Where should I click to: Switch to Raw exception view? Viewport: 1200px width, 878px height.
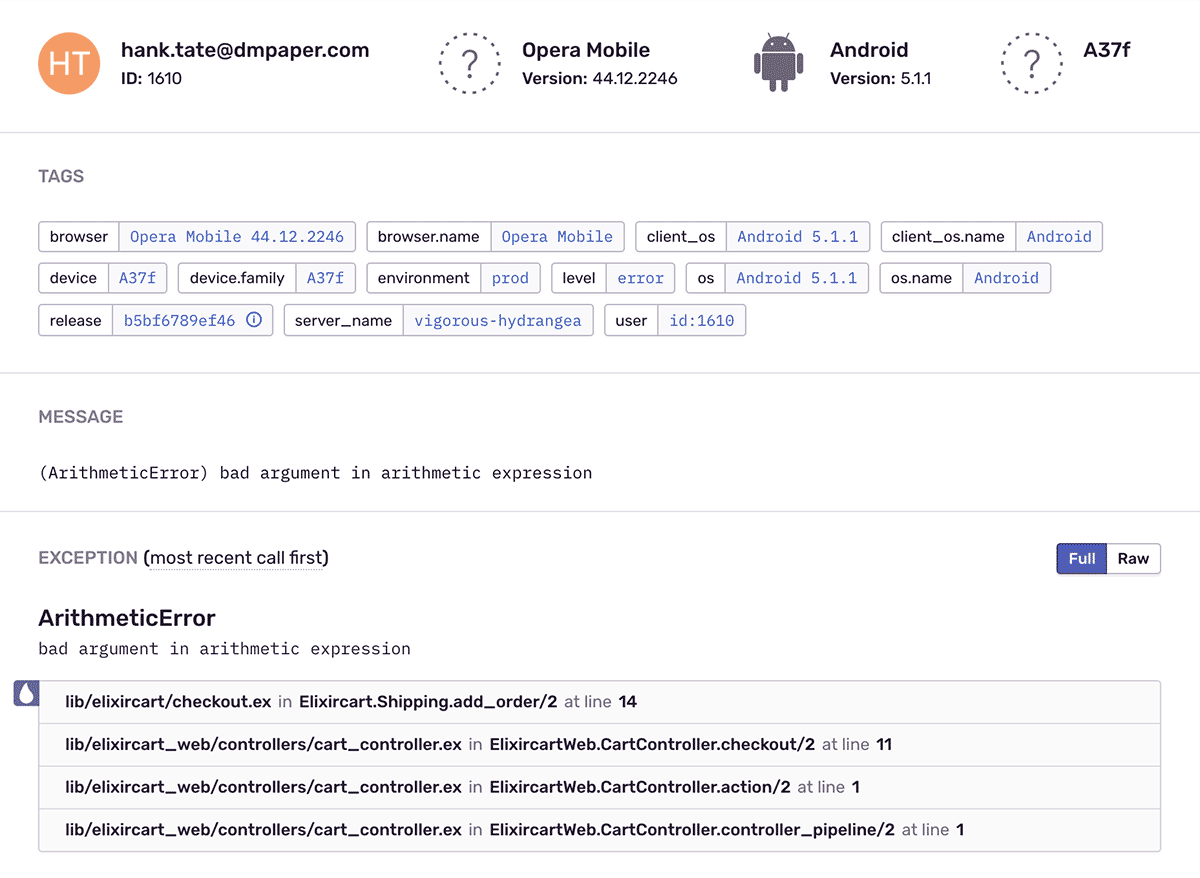pyautogui.click(x=1133, y=559)
